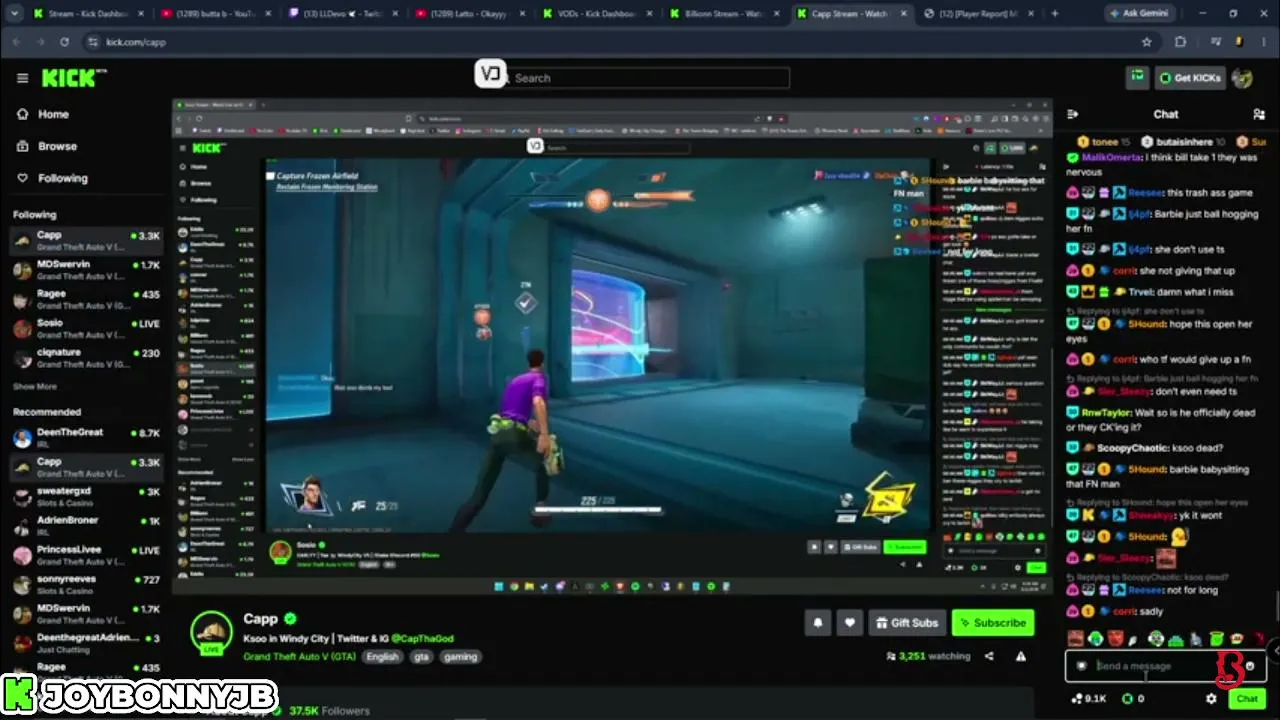Screen dimensions: 1280x720
Task: Click the heart follow icon
Action: [849, 623]
